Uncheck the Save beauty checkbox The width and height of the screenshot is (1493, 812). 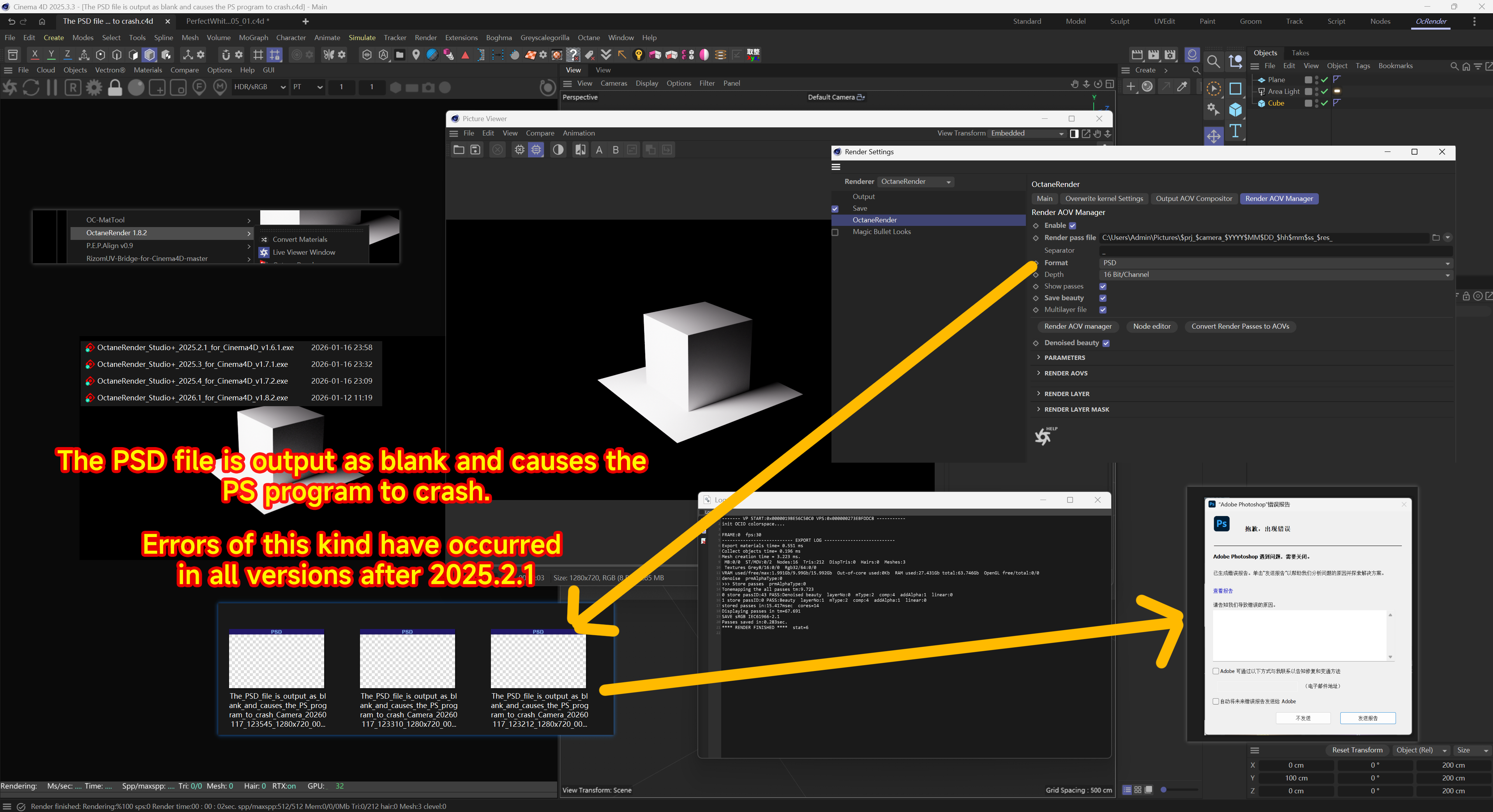[x=1103, y=298]
